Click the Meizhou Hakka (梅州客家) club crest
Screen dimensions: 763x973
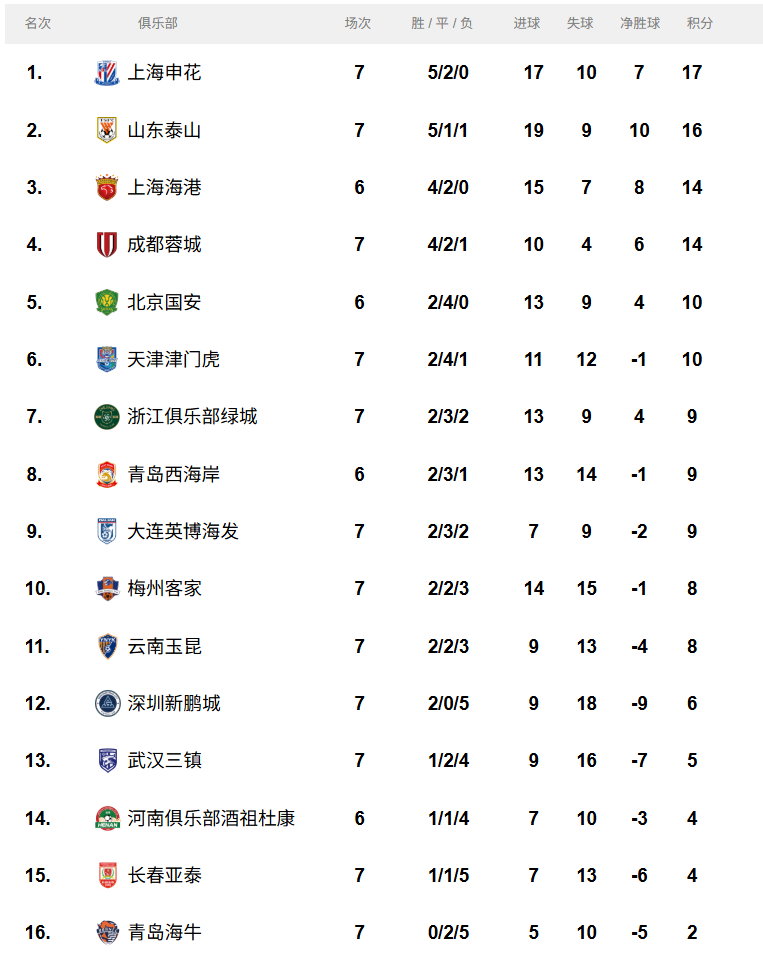pyautogui.click(x=106, y=589)
